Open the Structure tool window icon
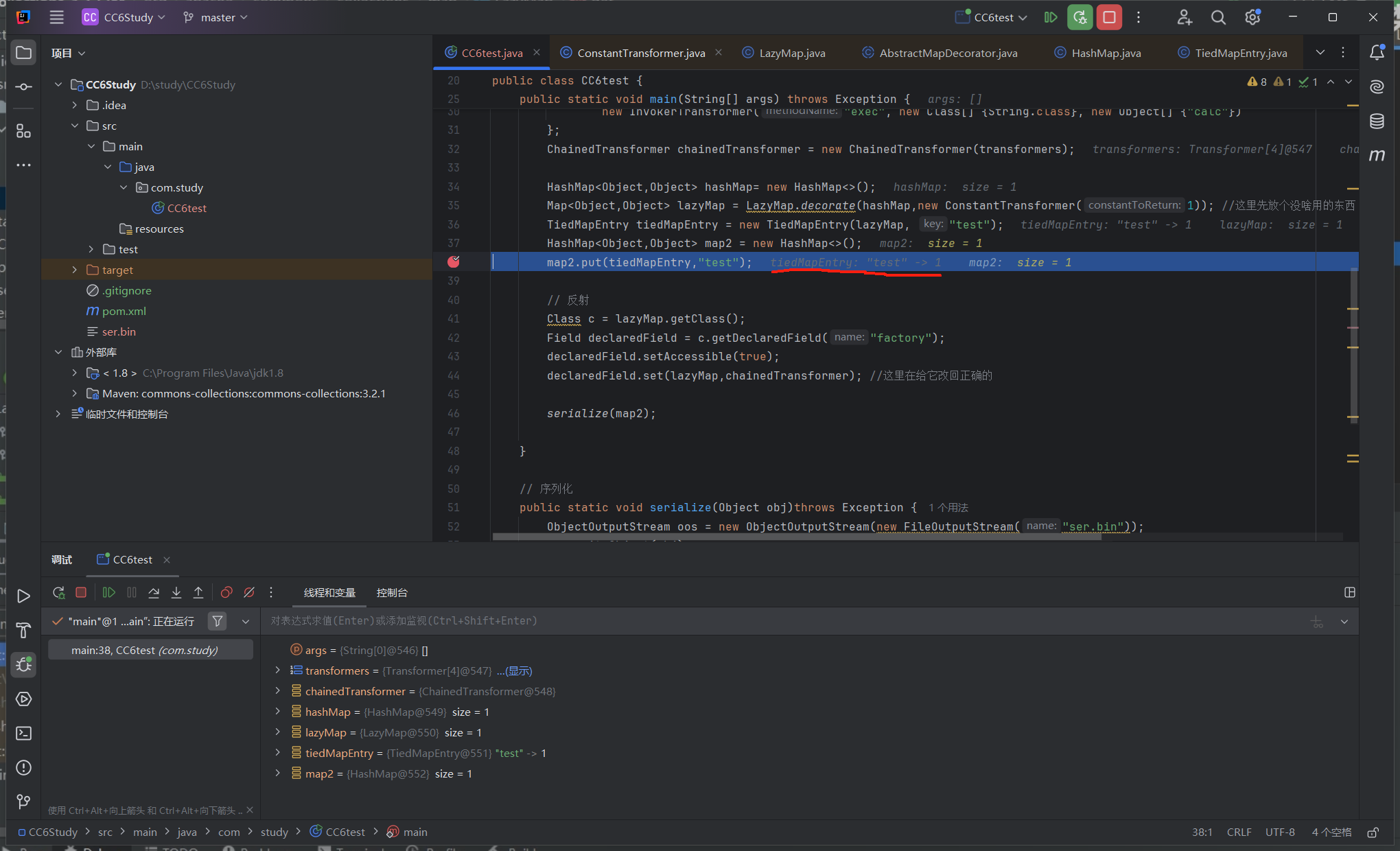Viewport: 1400px width, 851px height. 23,130
